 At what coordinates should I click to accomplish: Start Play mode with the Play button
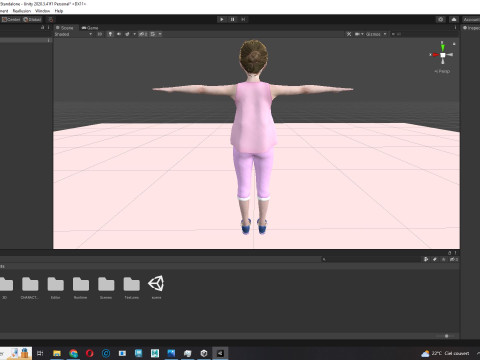[x=222, y=19]
